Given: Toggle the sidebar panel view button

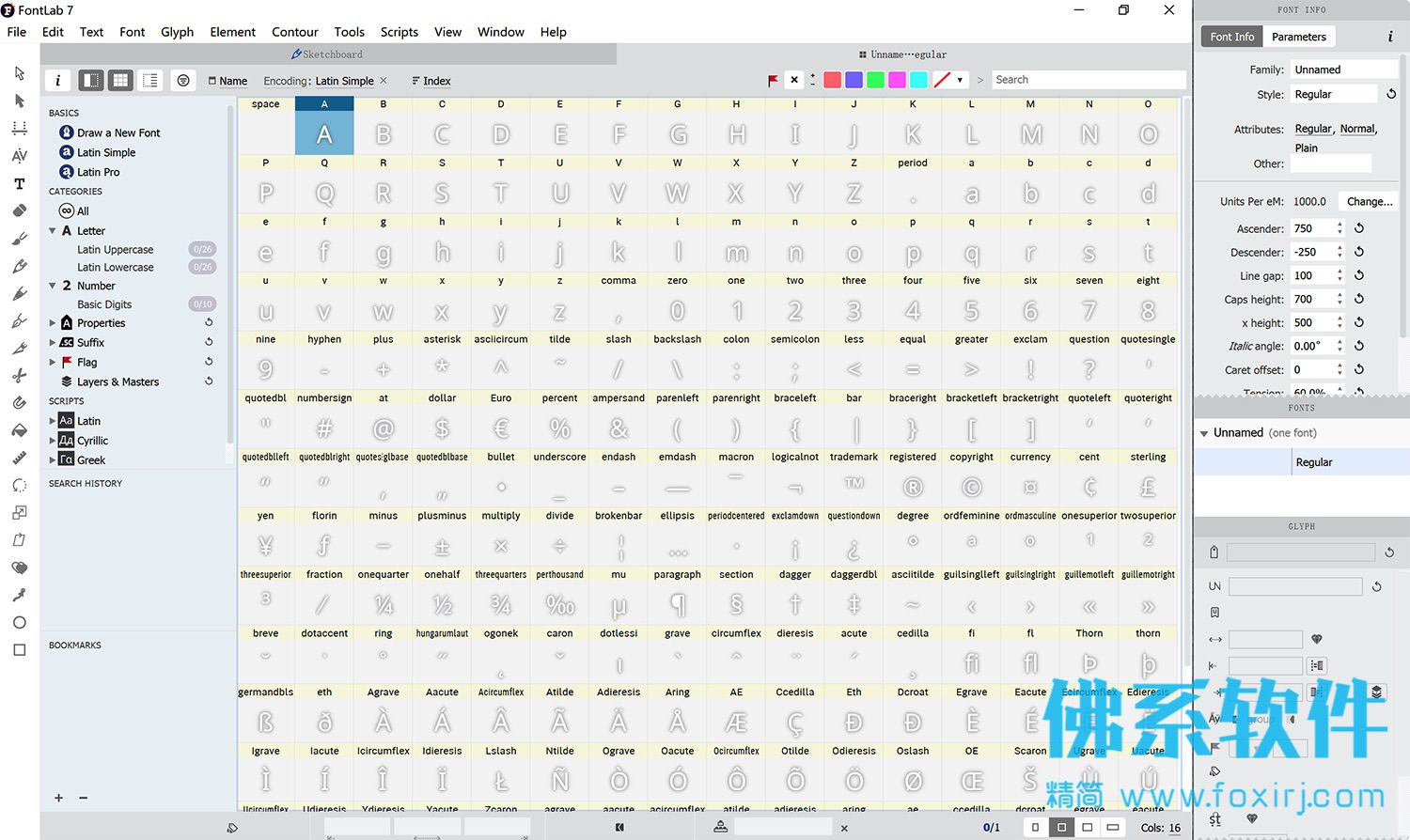Looking at the screenshot, I should pyautogui.click(x=91, y=81).
